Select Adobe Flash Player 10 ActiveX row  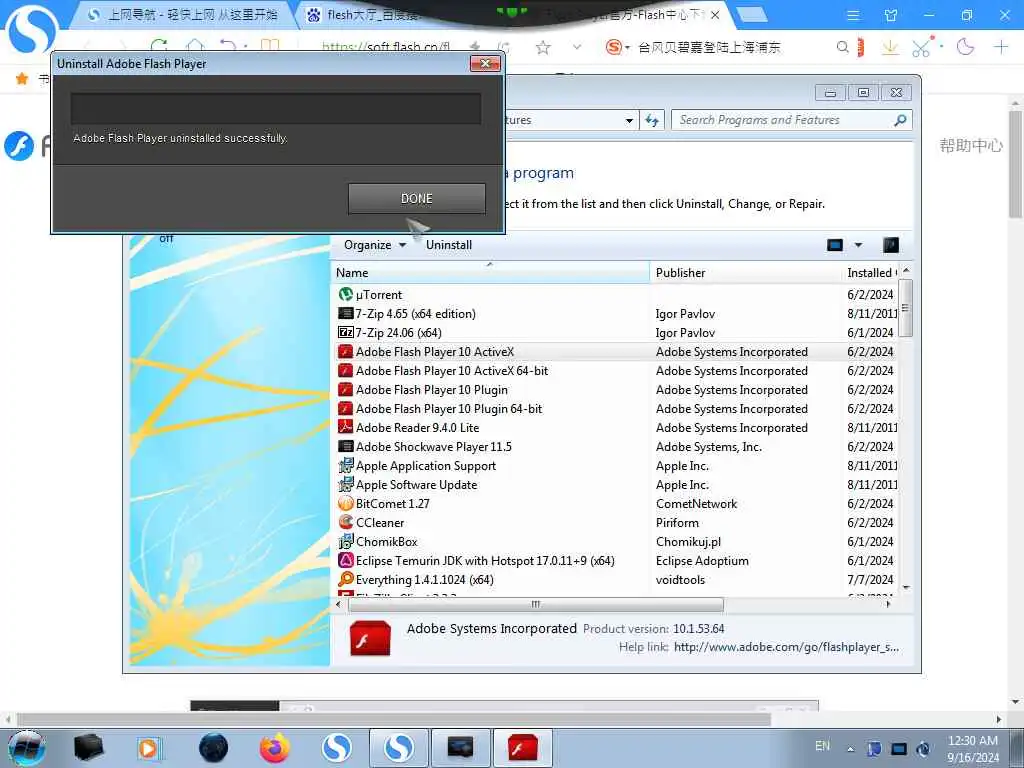coord(615,351)
